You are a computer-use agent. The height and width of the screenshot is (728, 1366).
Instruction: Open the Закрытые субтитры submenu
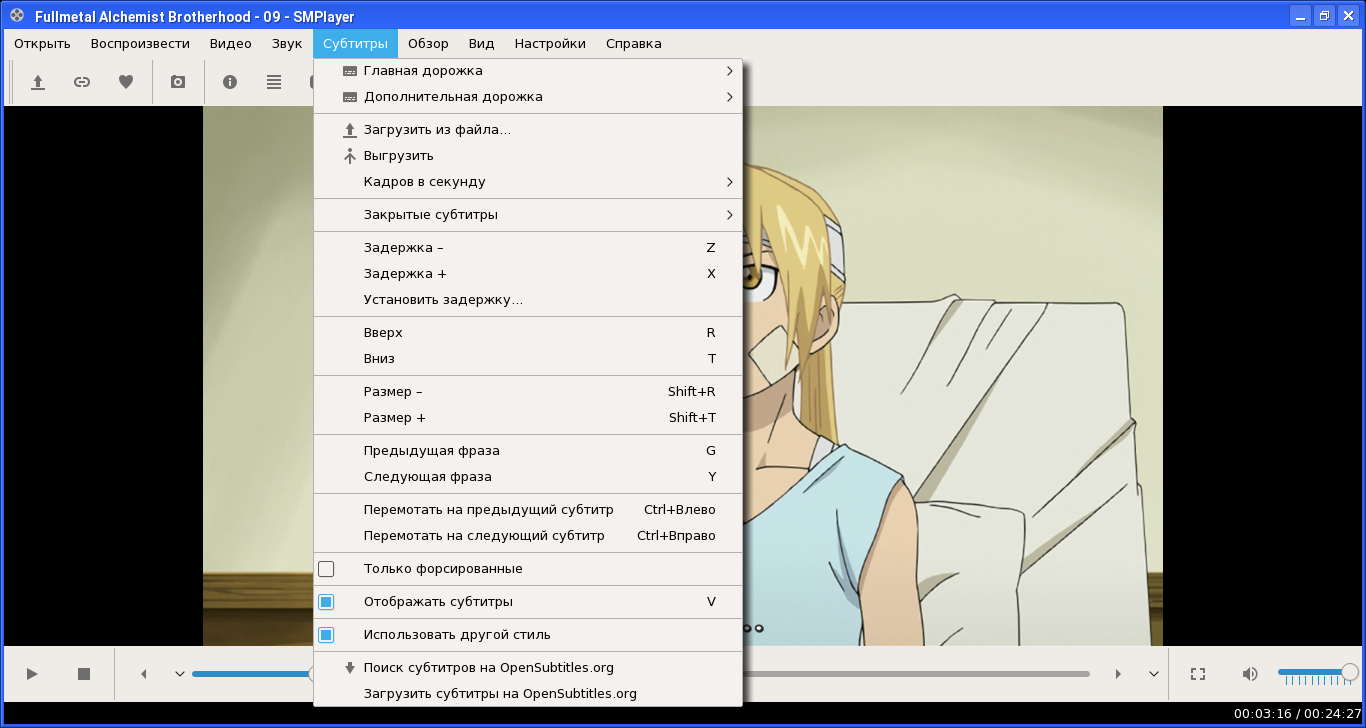pyautogui.click(x=528, y=215)
